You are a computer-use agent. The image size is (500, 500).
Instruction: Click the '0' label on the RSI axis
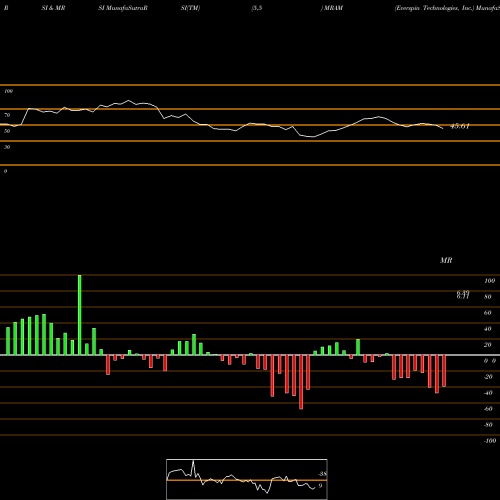(5, 171)
